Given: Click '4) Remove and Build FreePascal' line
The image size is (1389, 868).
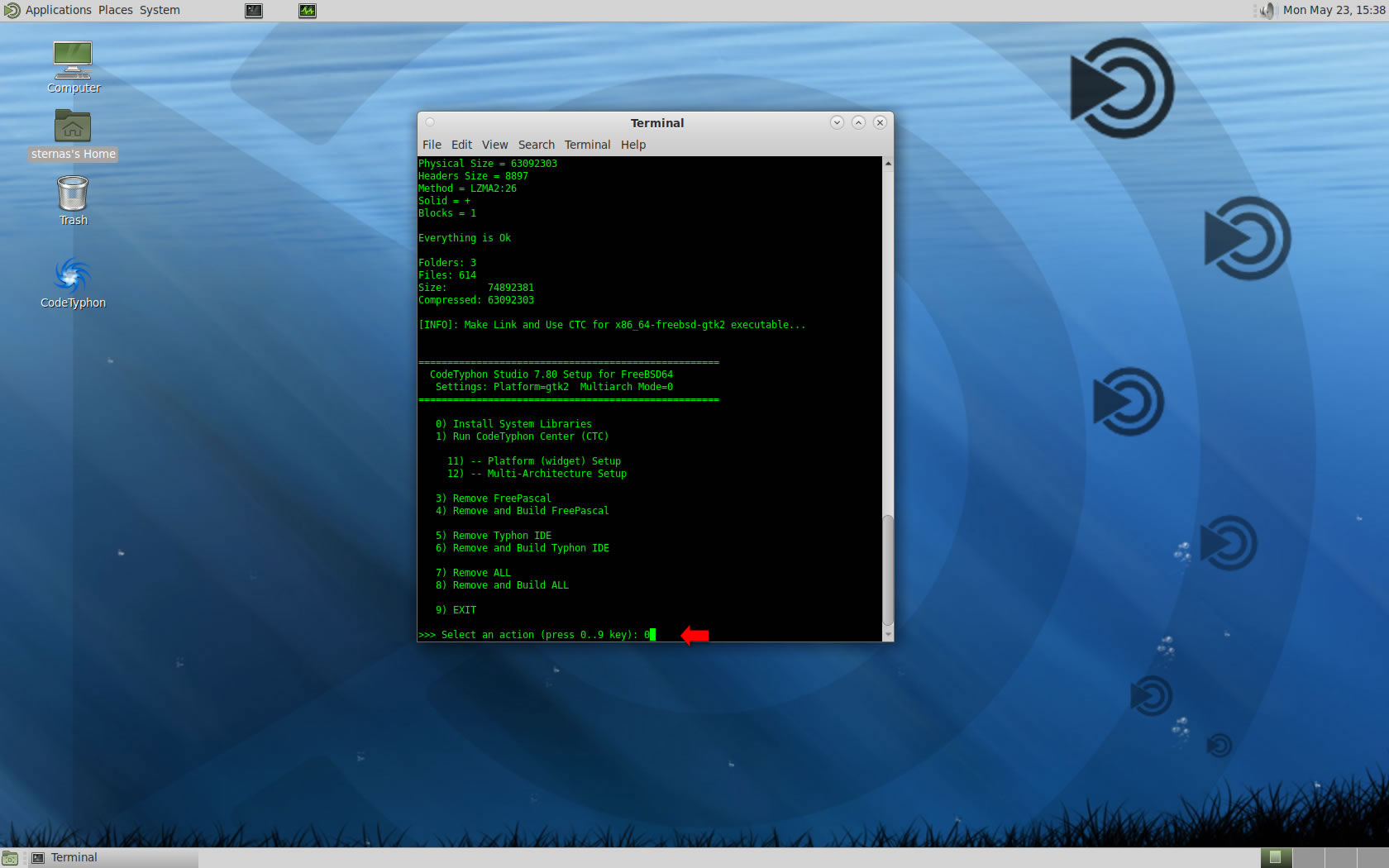Looking at the screenshot, I should pyautogui.click(x=522, y=511).
